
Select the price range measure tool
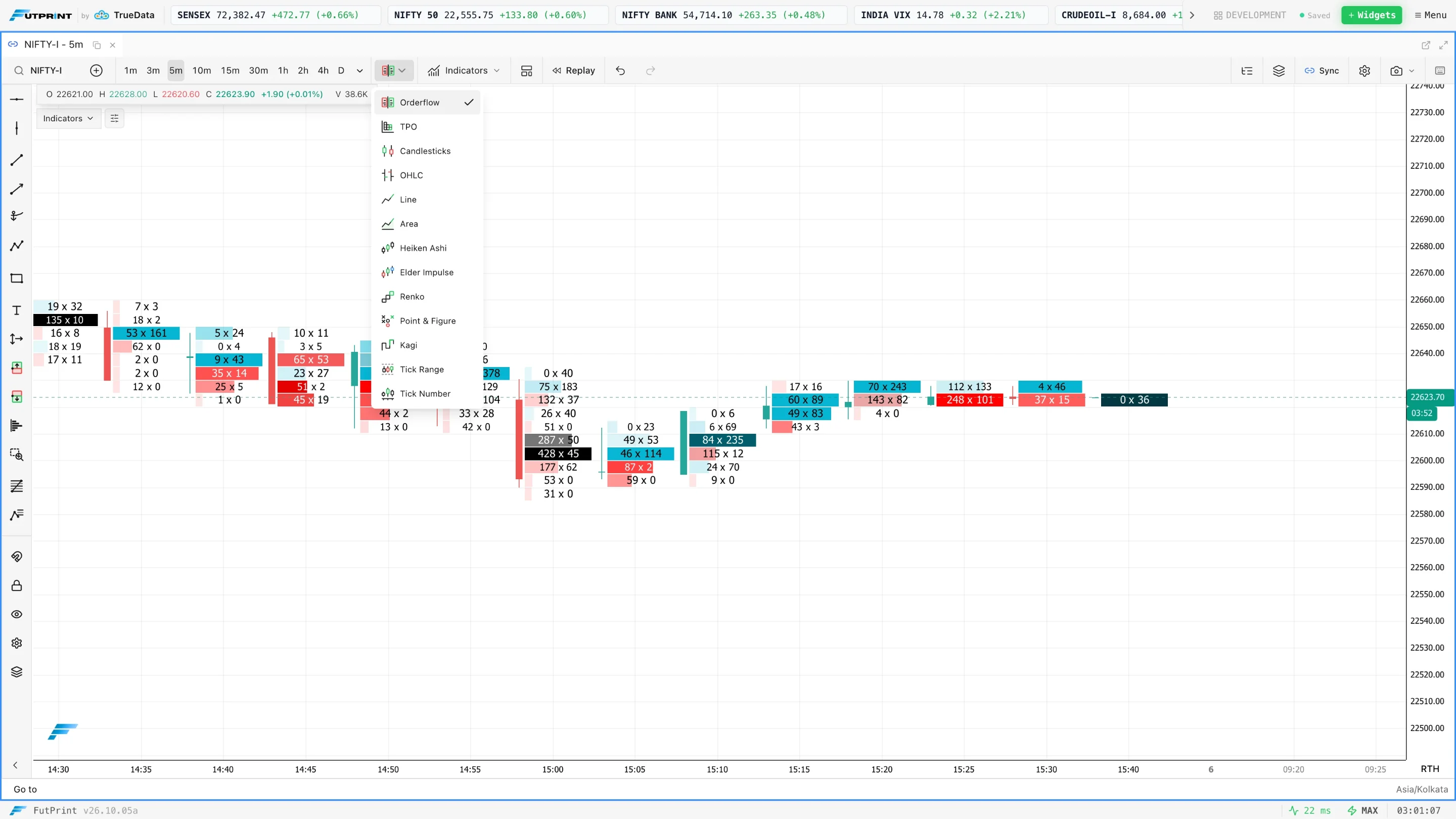tap(16, 339)
